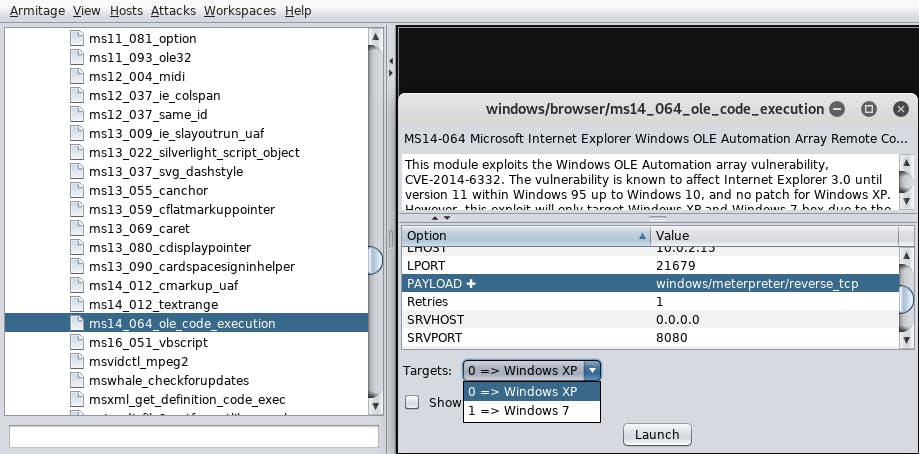Screen dimensions: 919x454
Task: Click the ms12_037_ie_colspan file icon
Action: coord(77,95)
